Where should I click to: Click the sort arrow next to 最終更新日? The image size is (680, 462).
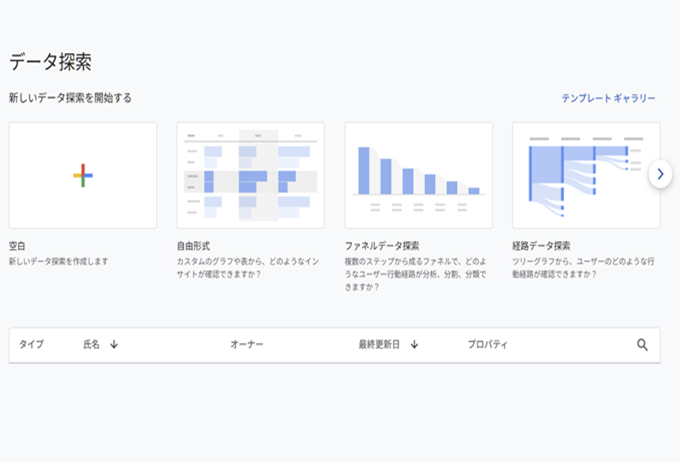point(414,344)
